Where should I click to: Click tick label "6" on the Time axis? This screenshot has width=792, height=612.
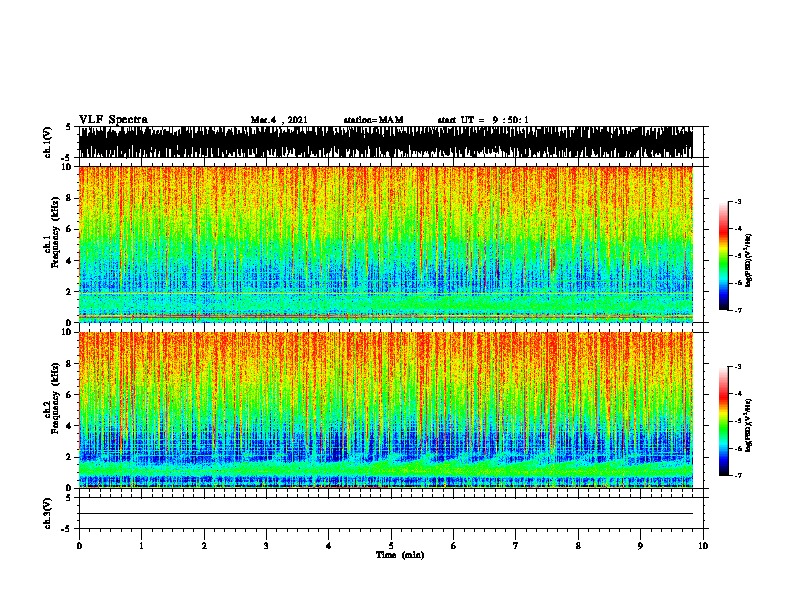[454, 546]
